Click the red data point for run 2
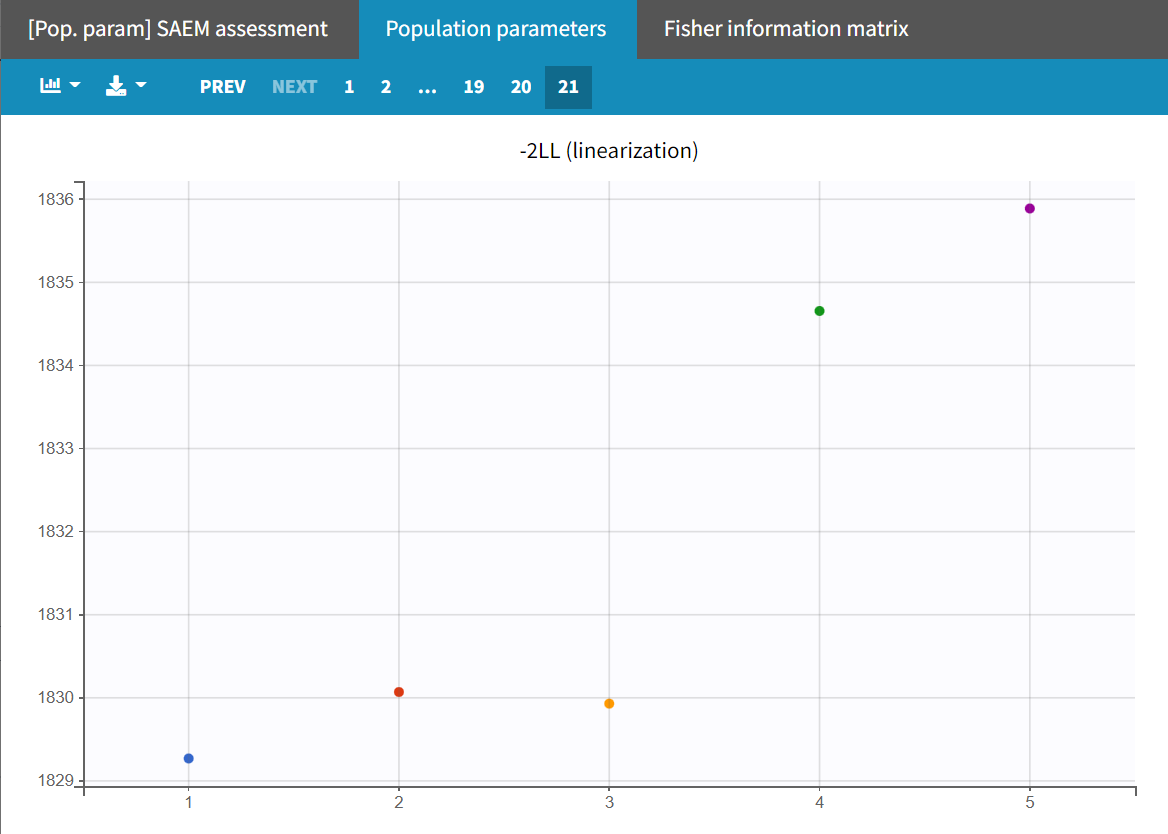 (x=399, y=692)
